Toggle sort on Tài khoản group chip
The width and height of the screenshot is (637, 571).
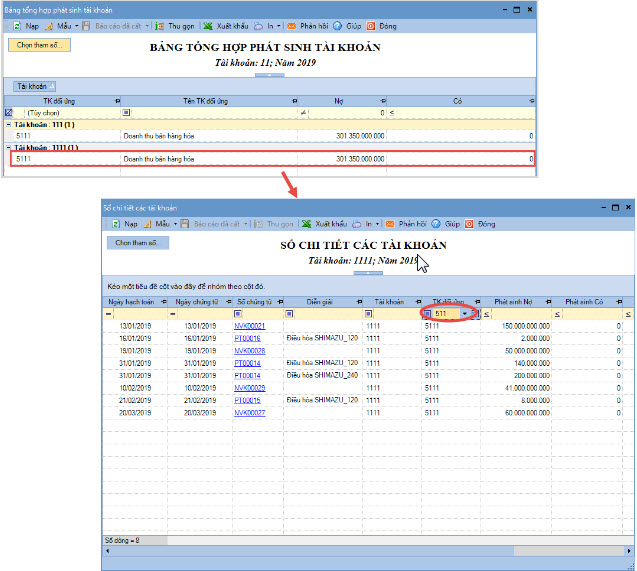35,86
